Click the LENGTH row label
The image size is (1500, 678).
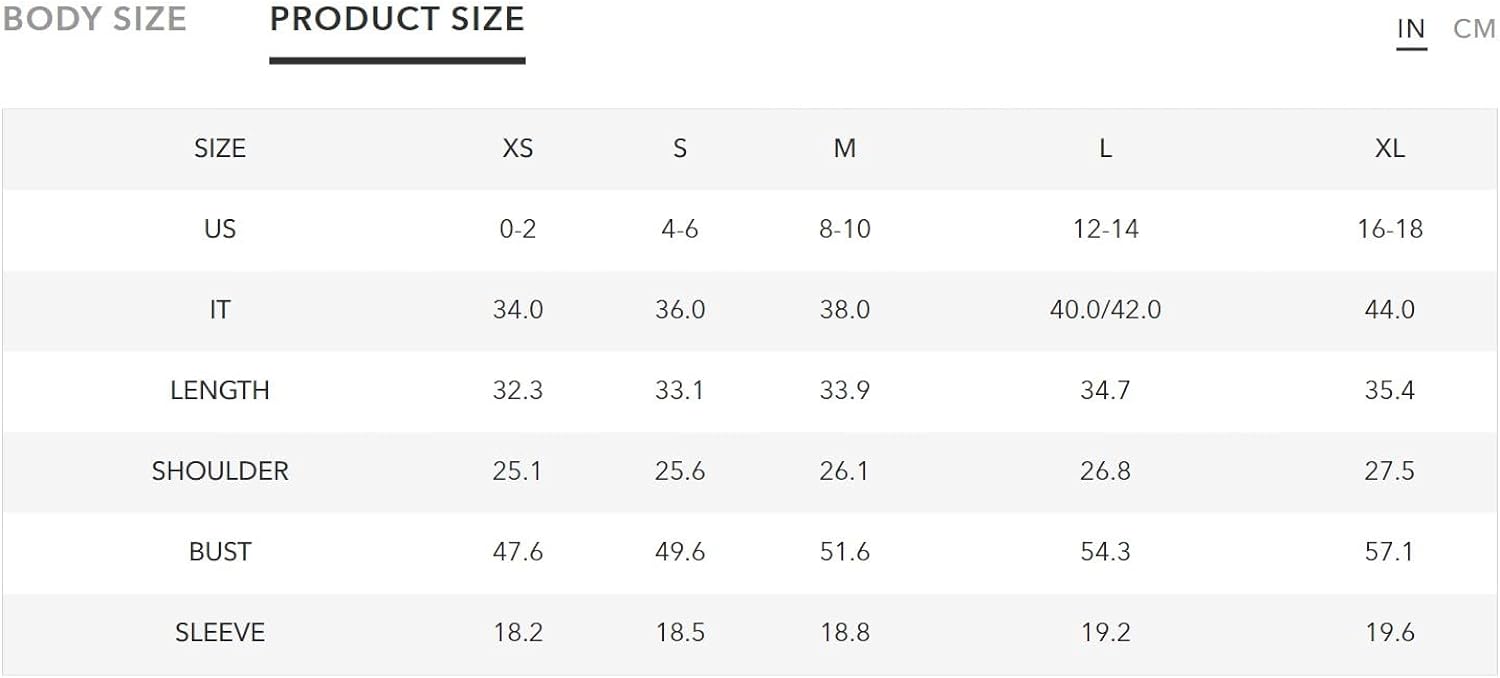click(220, 390)
